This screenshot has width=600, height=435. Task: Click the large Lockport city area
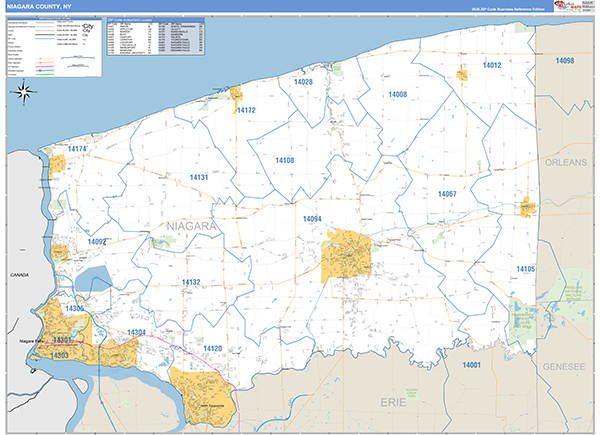346,254
